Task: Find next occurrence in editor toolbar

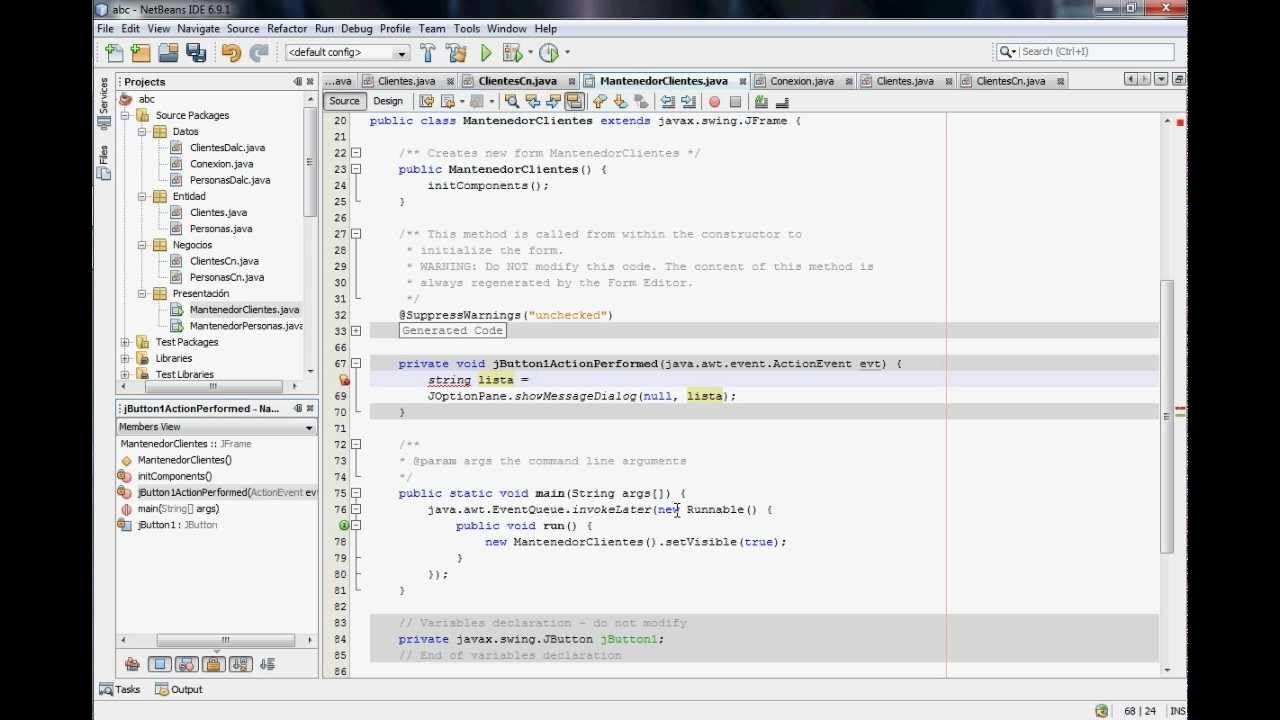Action: point(553,101)
